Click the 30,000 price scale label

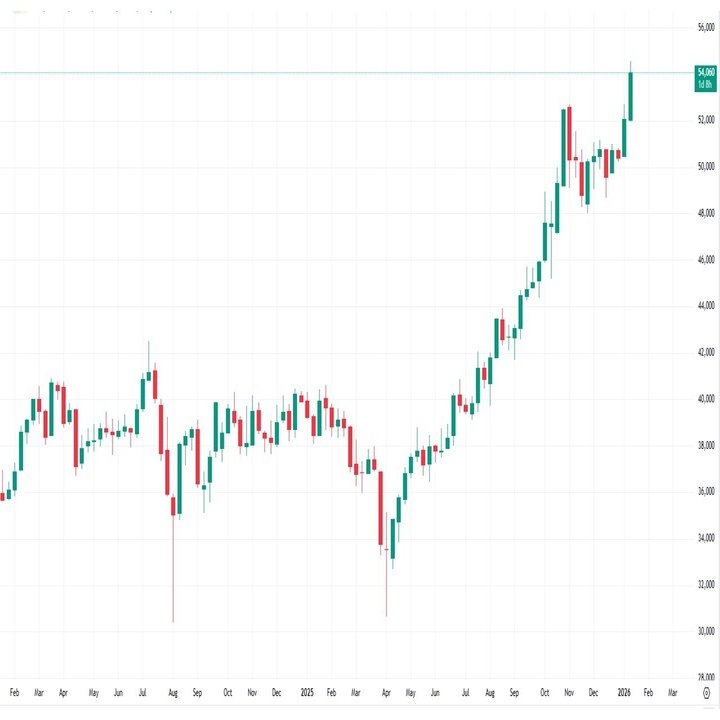[705, 631]
